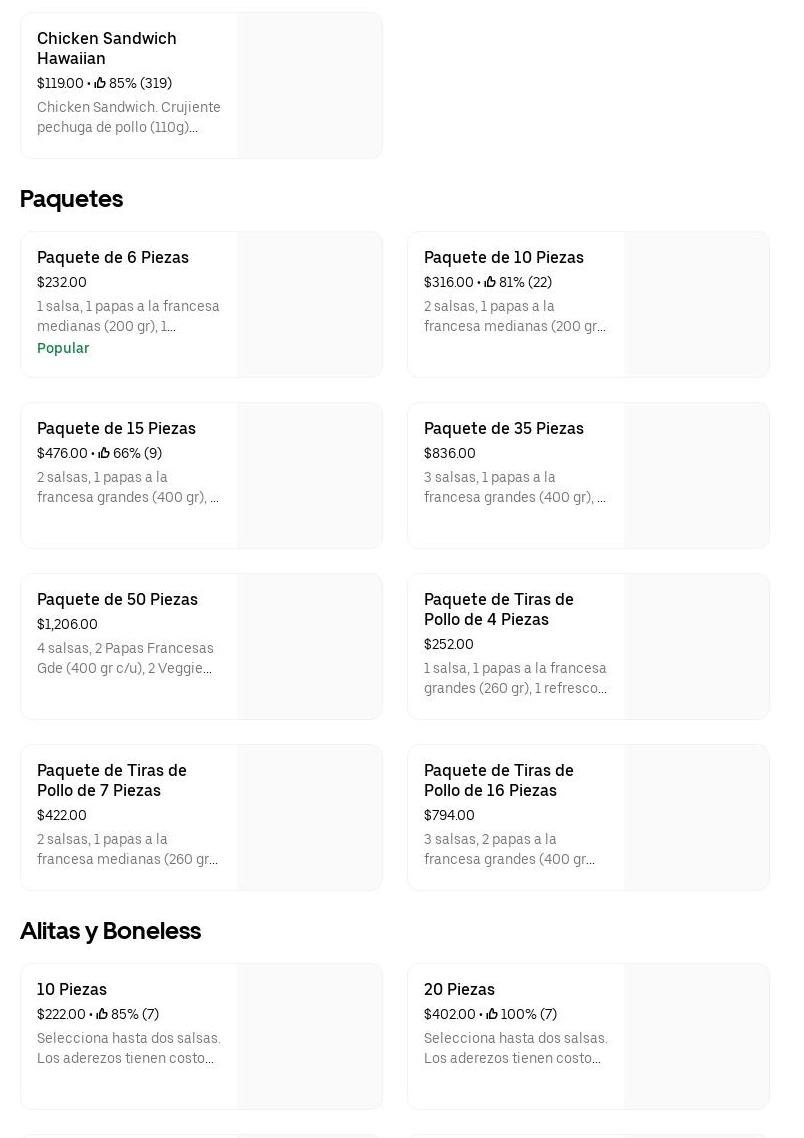The width and height of the screenshot is (804, 1138).
Task: Select Paquete de Tiras de Pollo de 16 Piezas
Action: pyautogui.click(x=498, y=780)
